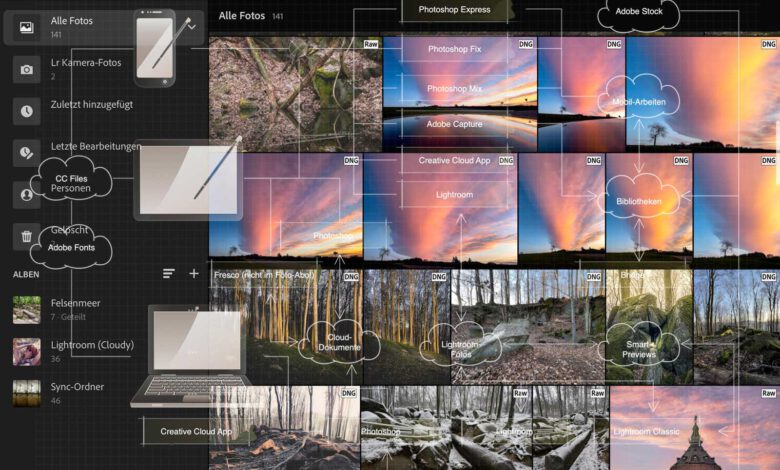Select the leaf-covered rocky forest photo
The height and width of the screenshot is (470, 780).
[x=528, y=327]
